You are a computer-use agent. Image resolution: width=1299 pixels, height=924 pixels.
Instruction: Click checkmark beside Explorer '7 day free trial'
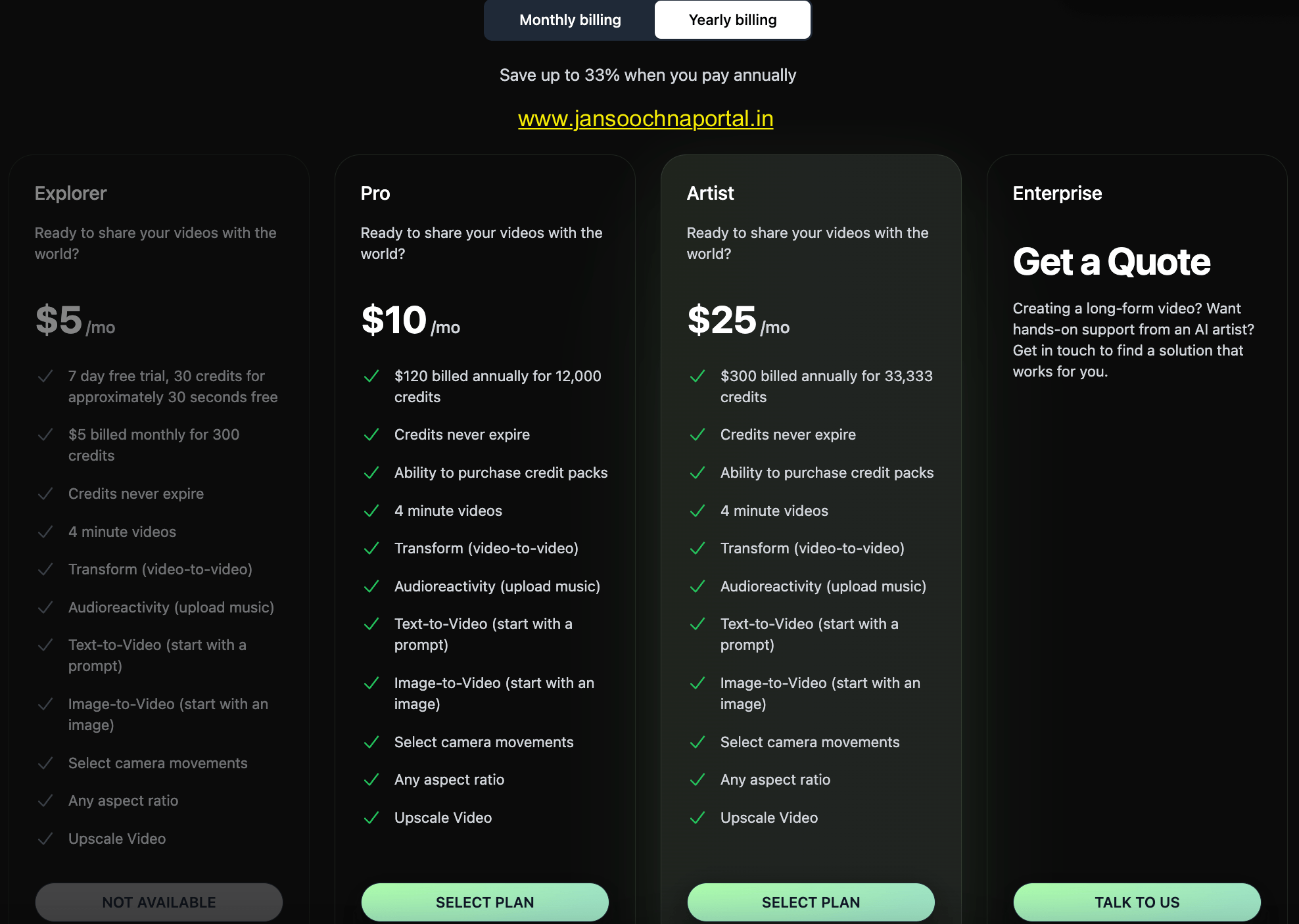[x=45, y=376]
